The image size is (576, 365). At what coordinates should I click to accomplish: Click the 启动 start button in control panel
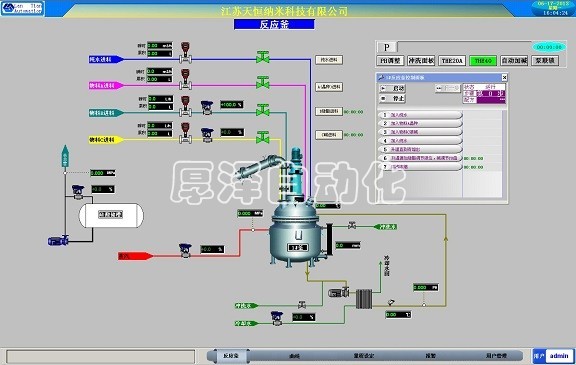(392, 88)
